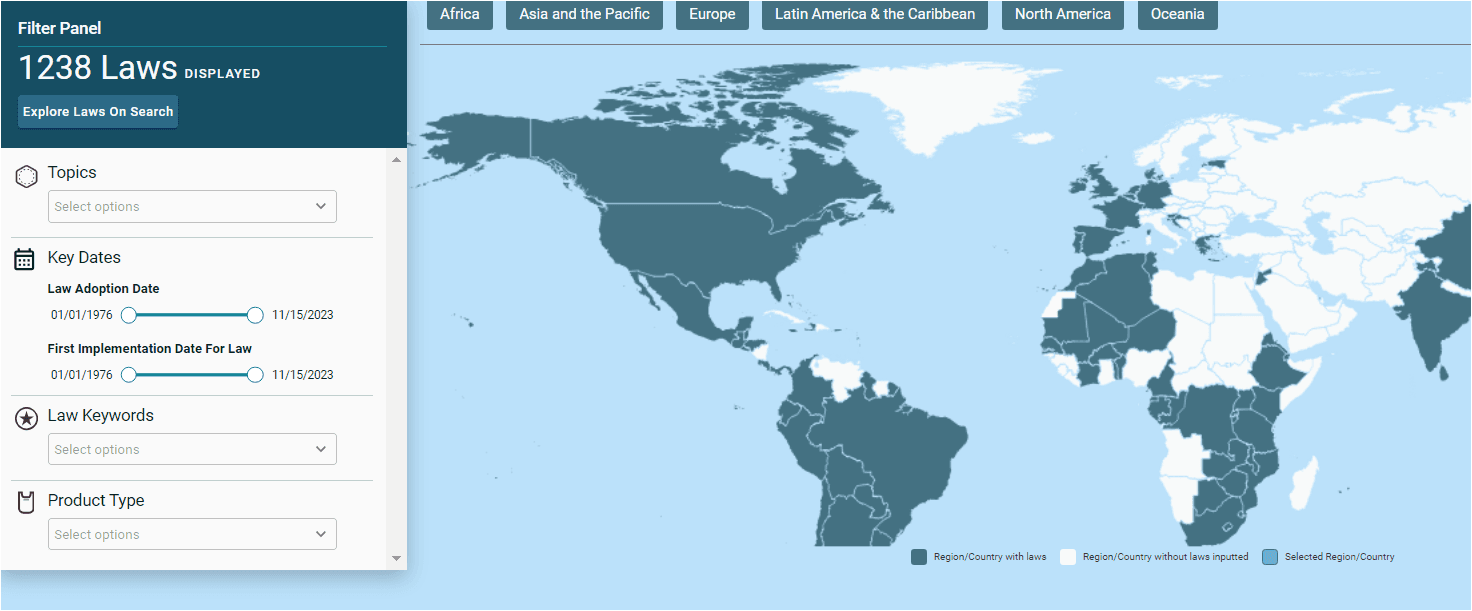Open the Product Type dropdown
This screenshot has height=611, width=1472.
pyautogui.click(x=192, y=535)
